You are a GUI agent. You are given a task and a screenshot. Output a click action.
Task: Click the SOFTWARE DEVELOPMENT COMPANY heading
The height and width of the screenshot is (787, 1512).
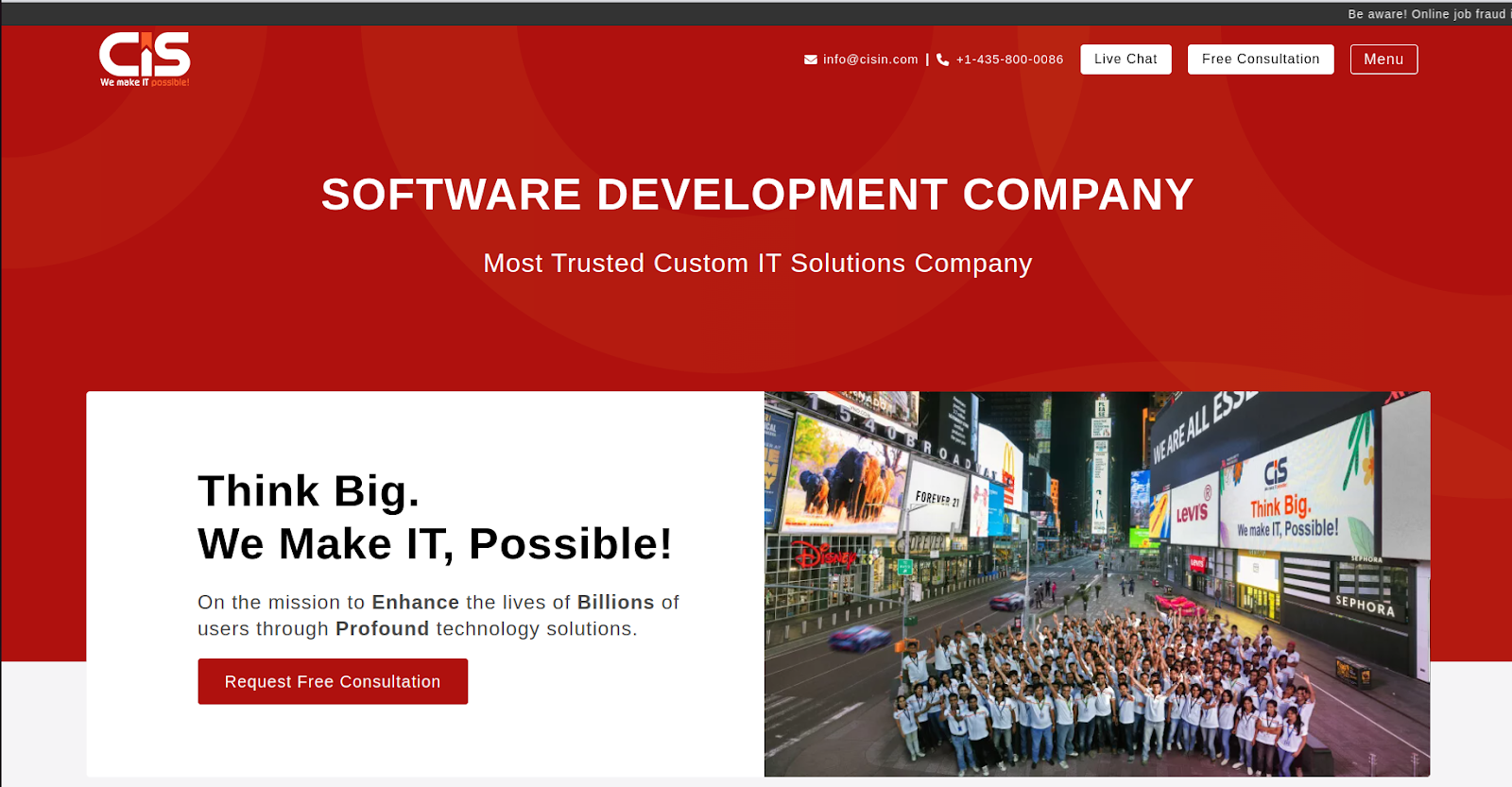[x=757, y=195]
